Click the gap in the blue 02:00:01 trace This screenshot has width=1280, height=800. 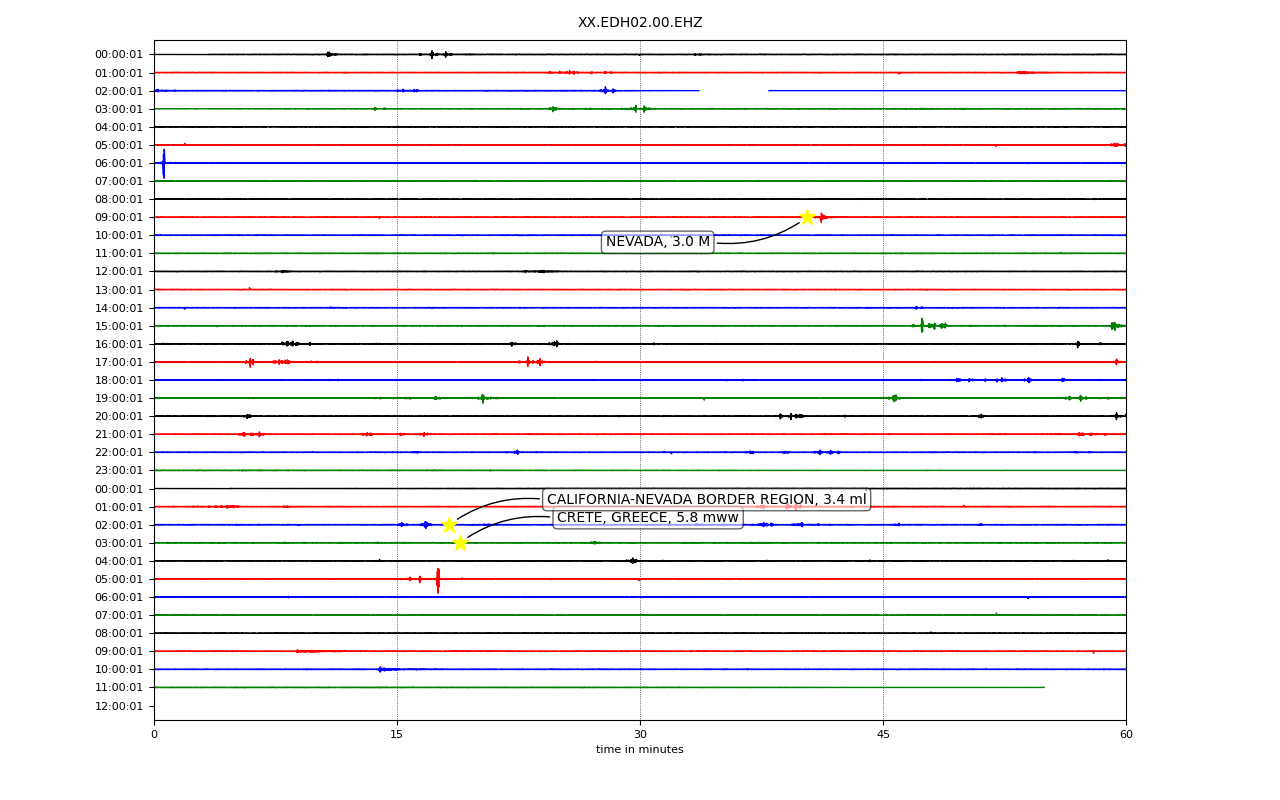coord(733,91)
